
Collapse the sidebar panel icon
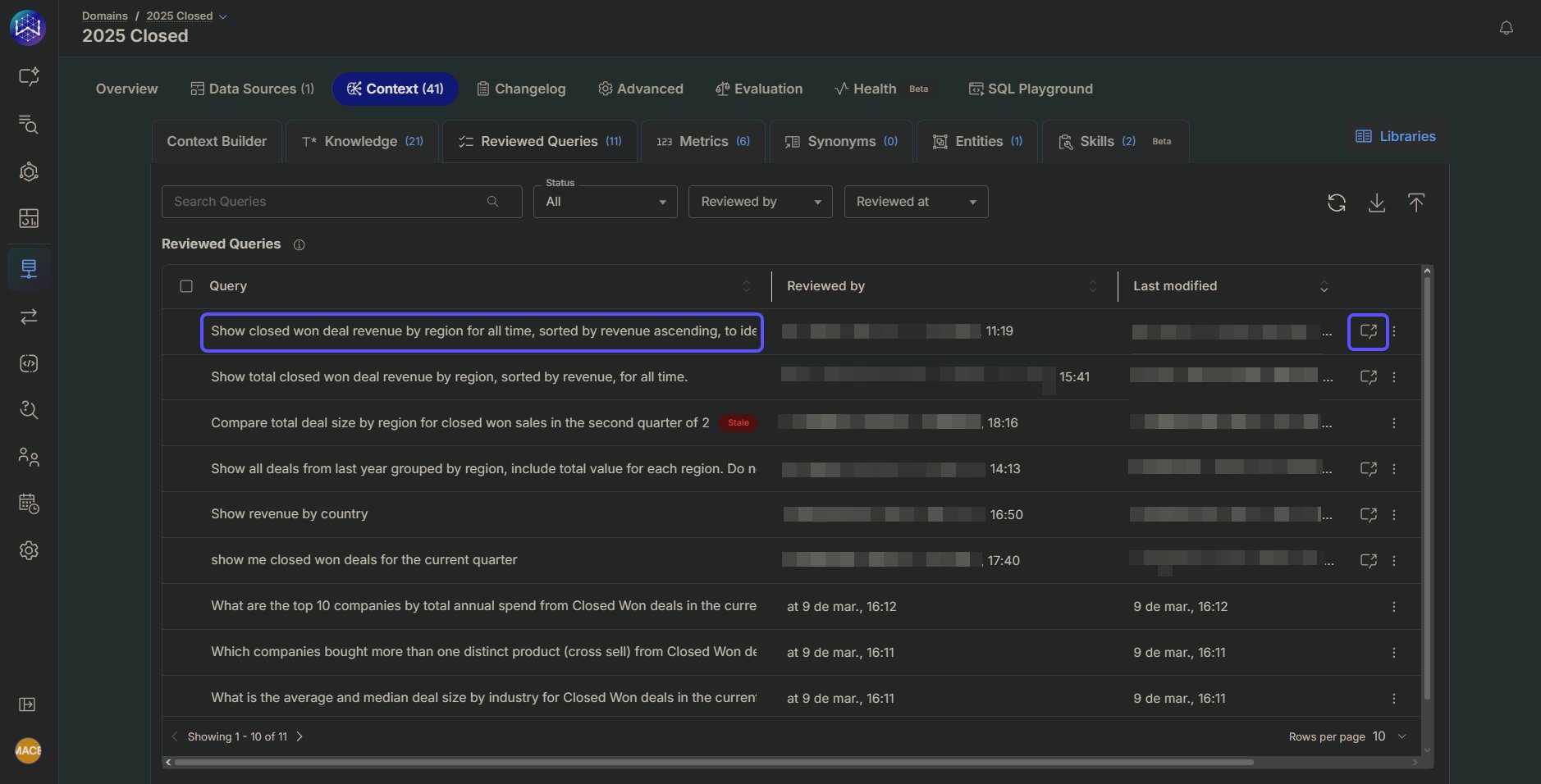27,704
